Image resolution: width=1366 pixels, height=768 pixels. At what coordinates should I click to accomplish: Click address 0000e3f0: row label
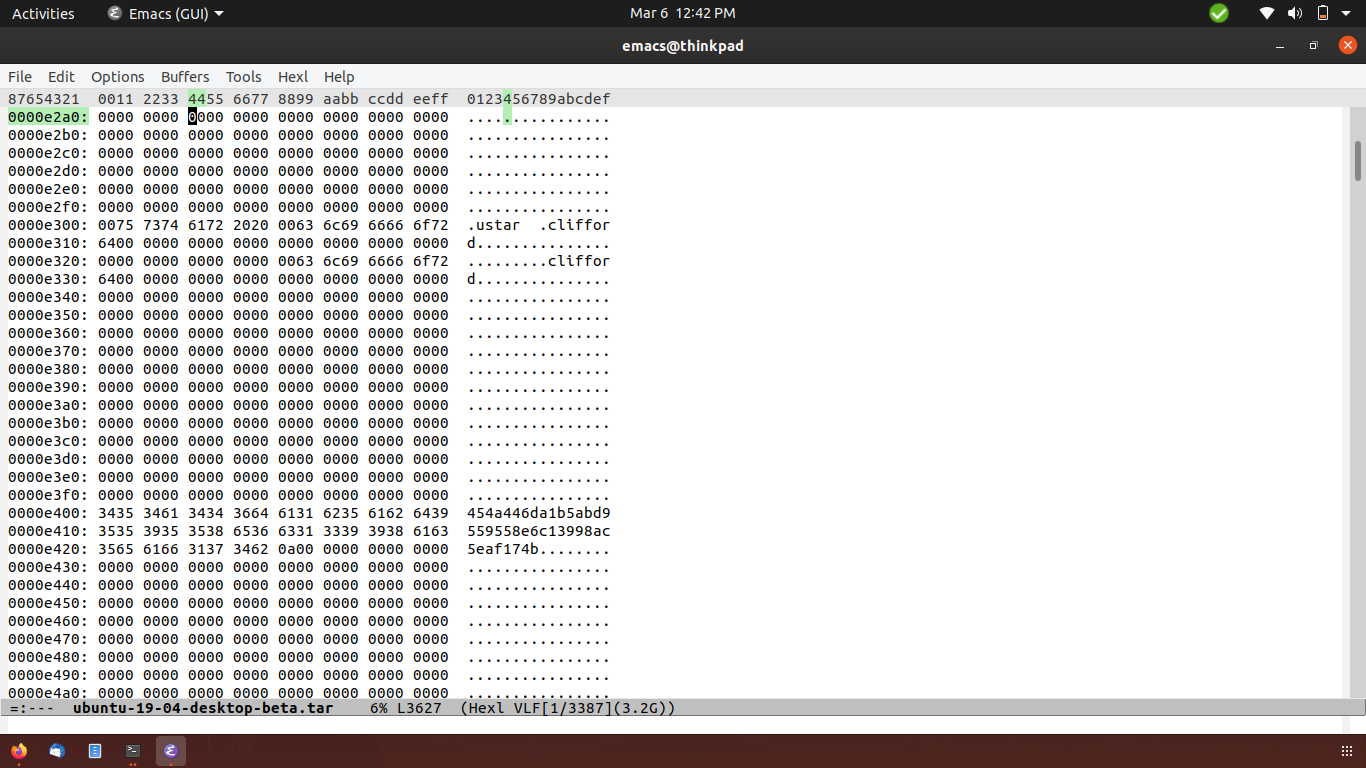pyautogui.click(x=48, y=495)
